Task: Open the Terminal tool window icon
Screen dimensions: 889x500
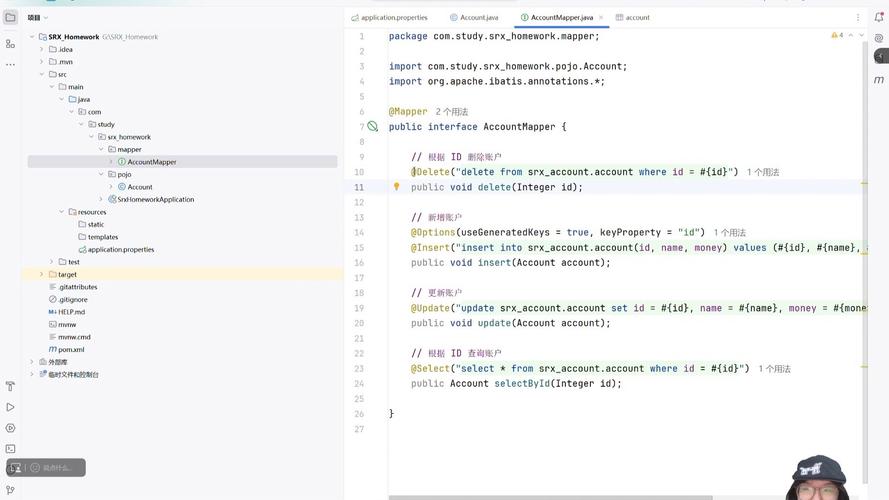Action: click(x=10, y=449)
